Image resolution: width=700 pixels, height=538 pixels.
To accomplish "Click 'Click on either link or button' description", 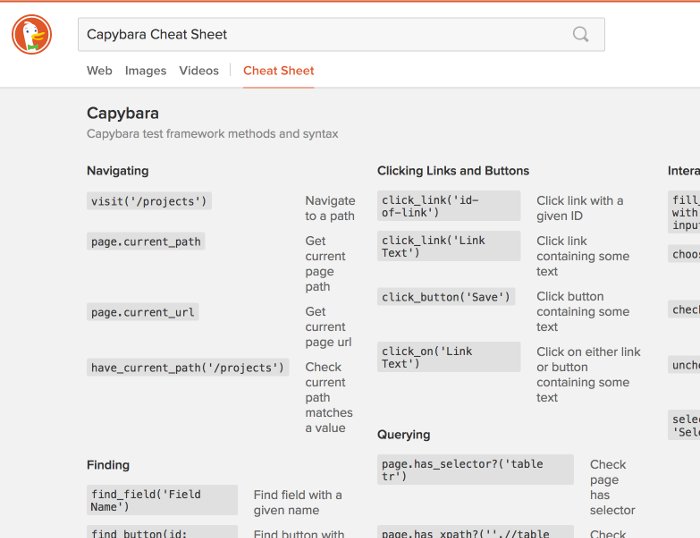I will 588,375.
